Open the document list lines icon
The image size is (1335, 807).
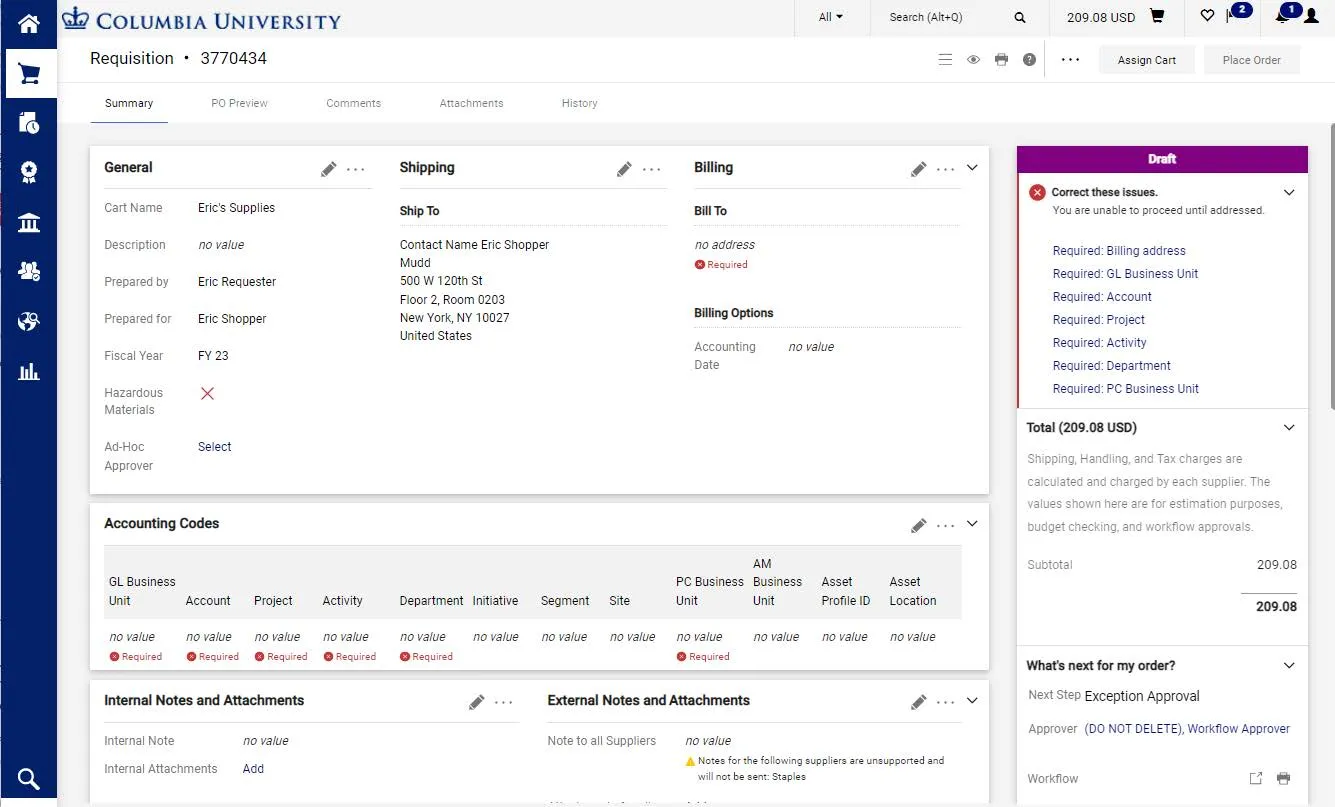pos(945,60)
